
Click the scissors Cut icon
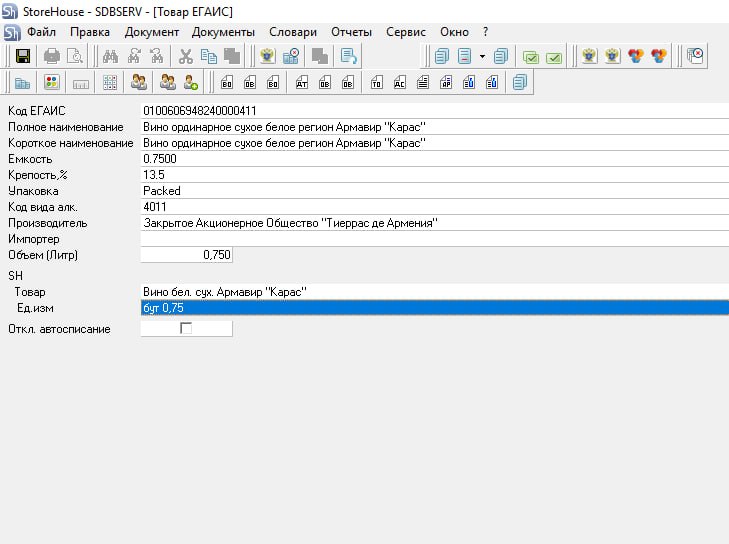(185, 56)
